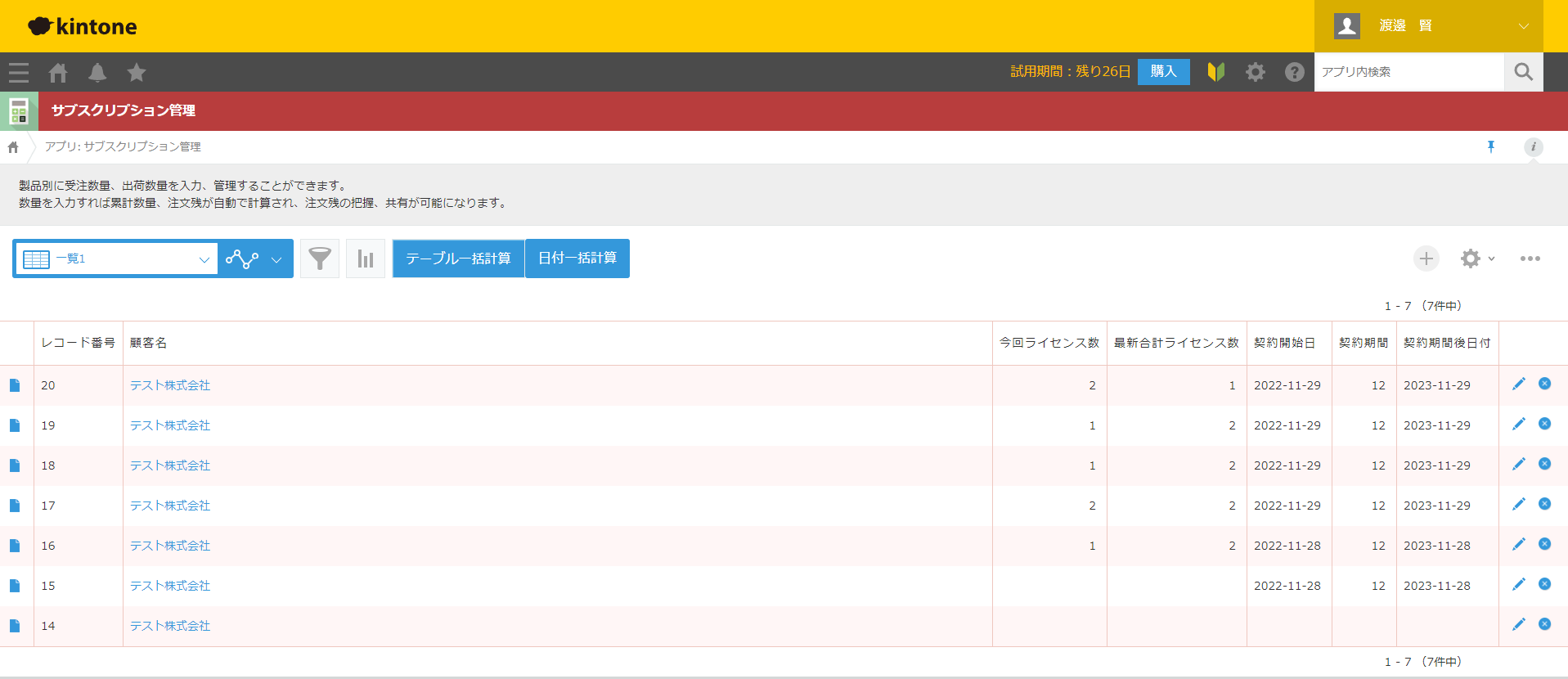This screenshot has width=1568, height=679.
Task: Open the three-dot options menu
Action: point(1530,259)
